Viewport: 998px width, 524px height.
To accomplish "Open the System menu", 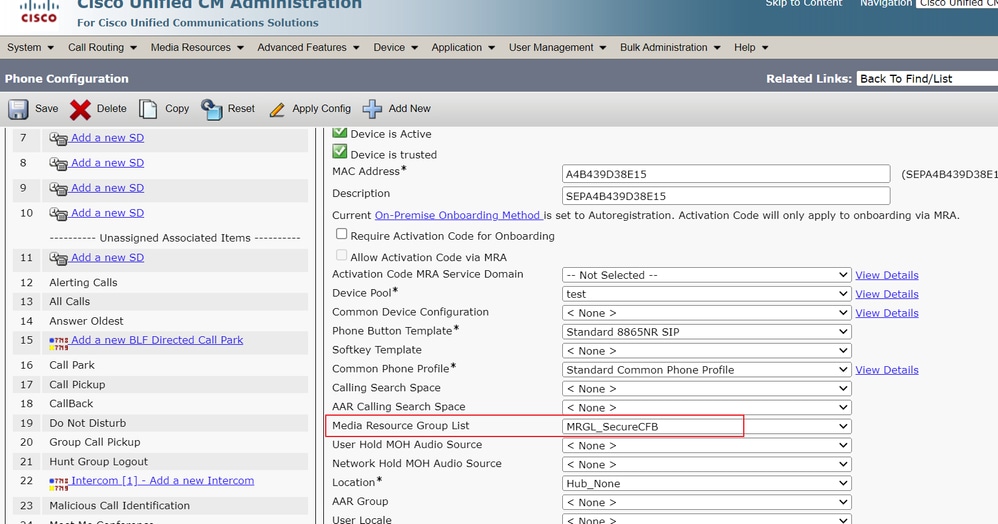I will (x=30, y=47).
